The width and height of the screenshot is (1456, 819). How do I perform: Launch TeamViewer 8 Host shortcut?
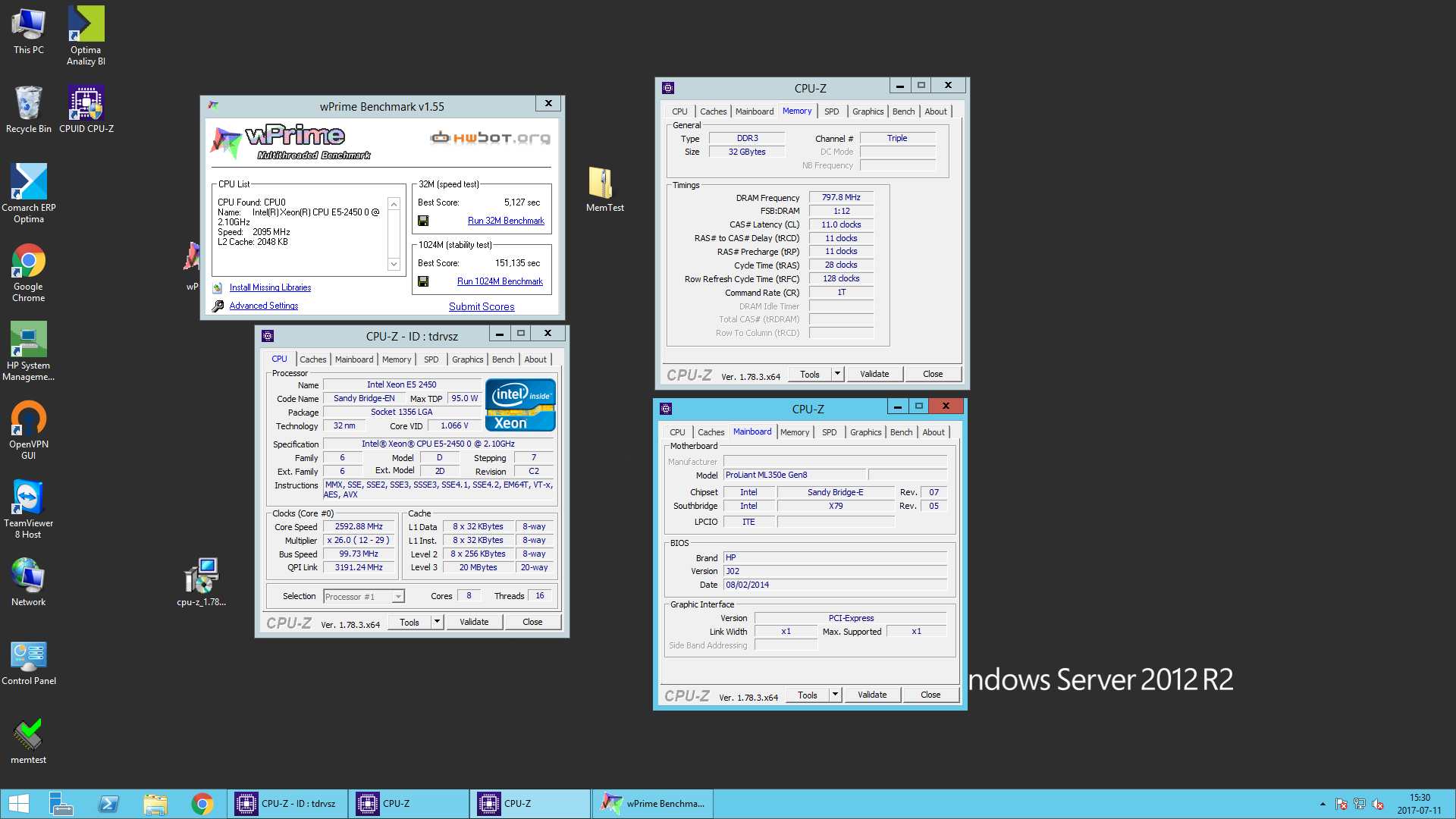[29, 509]
